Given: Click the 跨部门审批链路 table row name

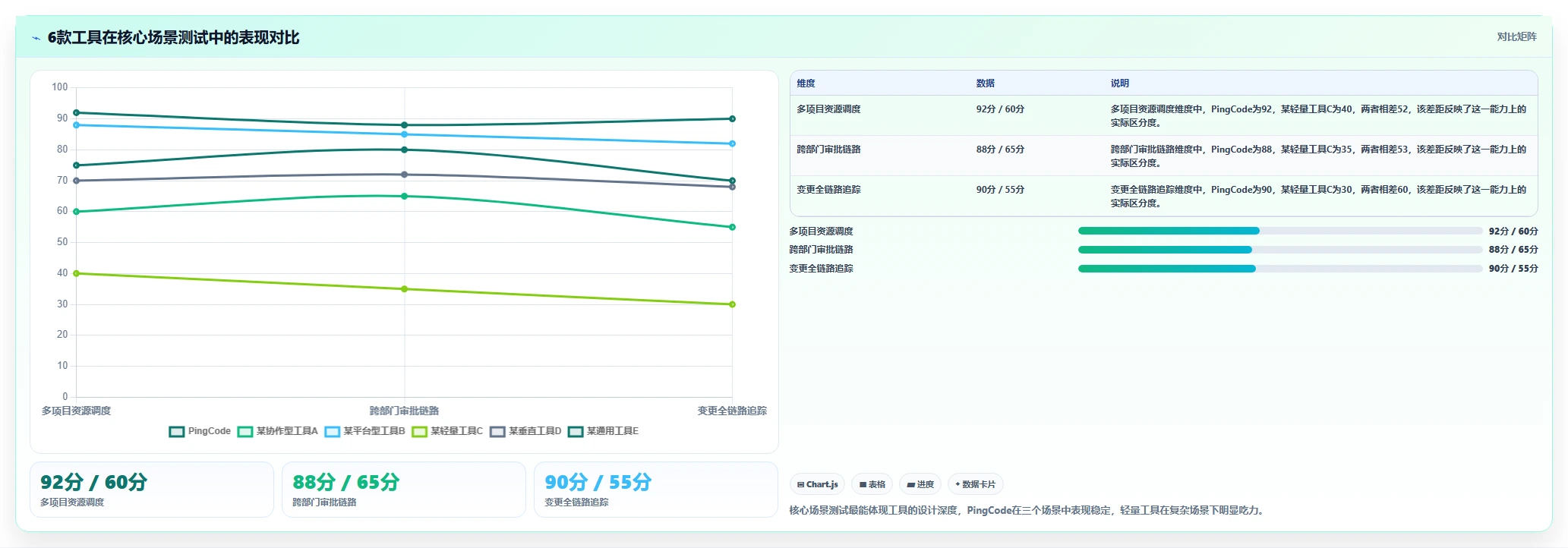Looking at the screenshot, I should point(828,150).
